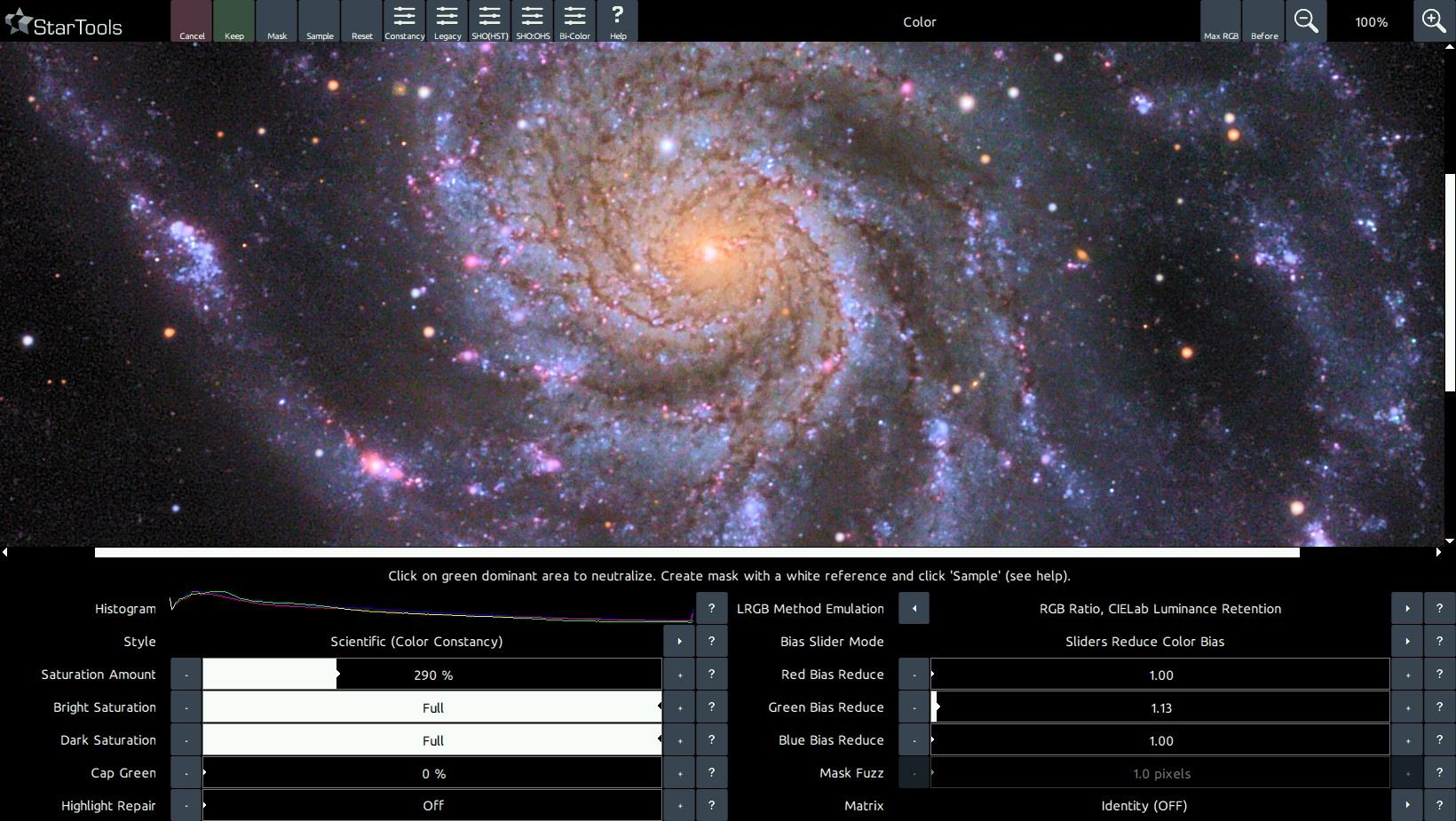This screenshot has height=821, width=1456.
Task: Click the Sample toolbar button
Action: (x=320, y=21)
